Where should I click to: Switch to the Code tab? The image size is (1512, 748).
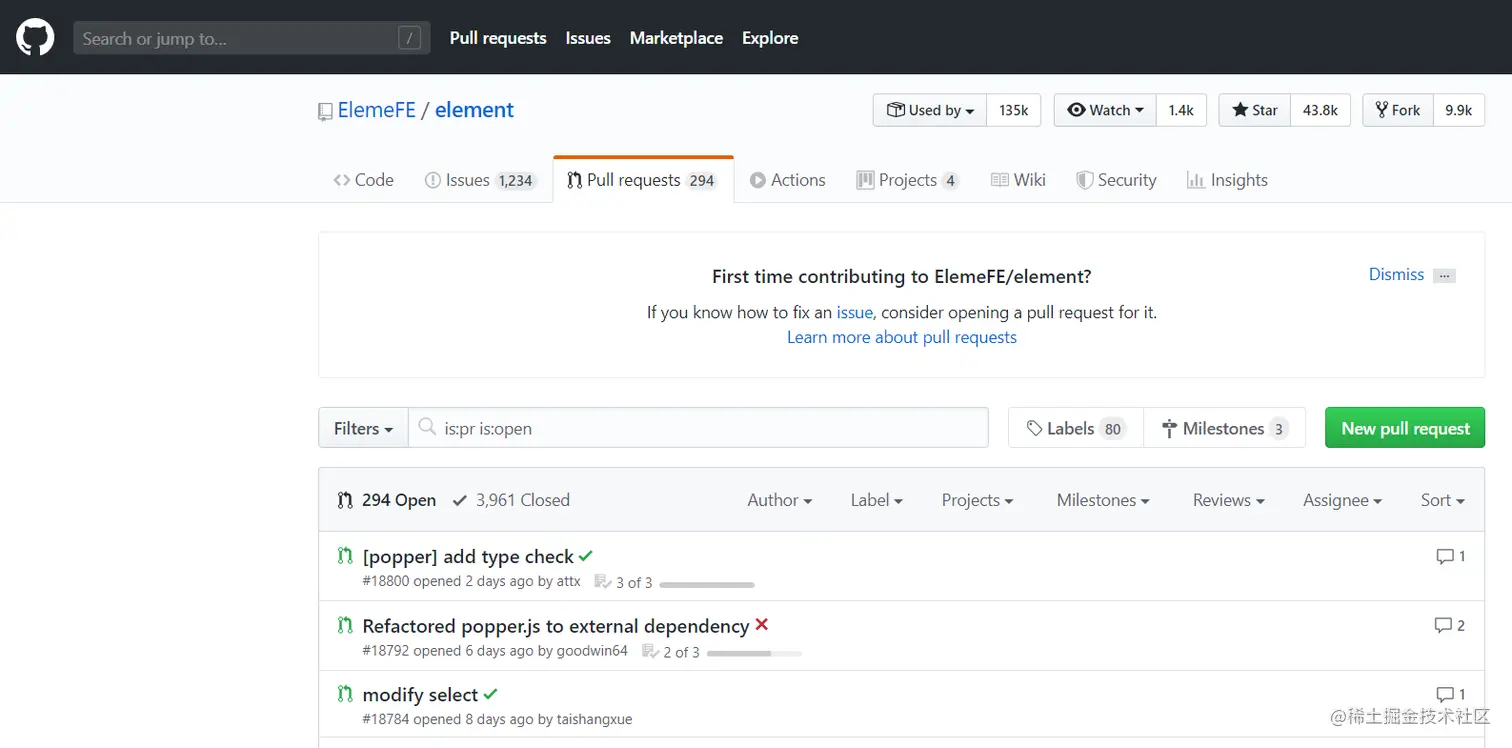pos(364,180)
